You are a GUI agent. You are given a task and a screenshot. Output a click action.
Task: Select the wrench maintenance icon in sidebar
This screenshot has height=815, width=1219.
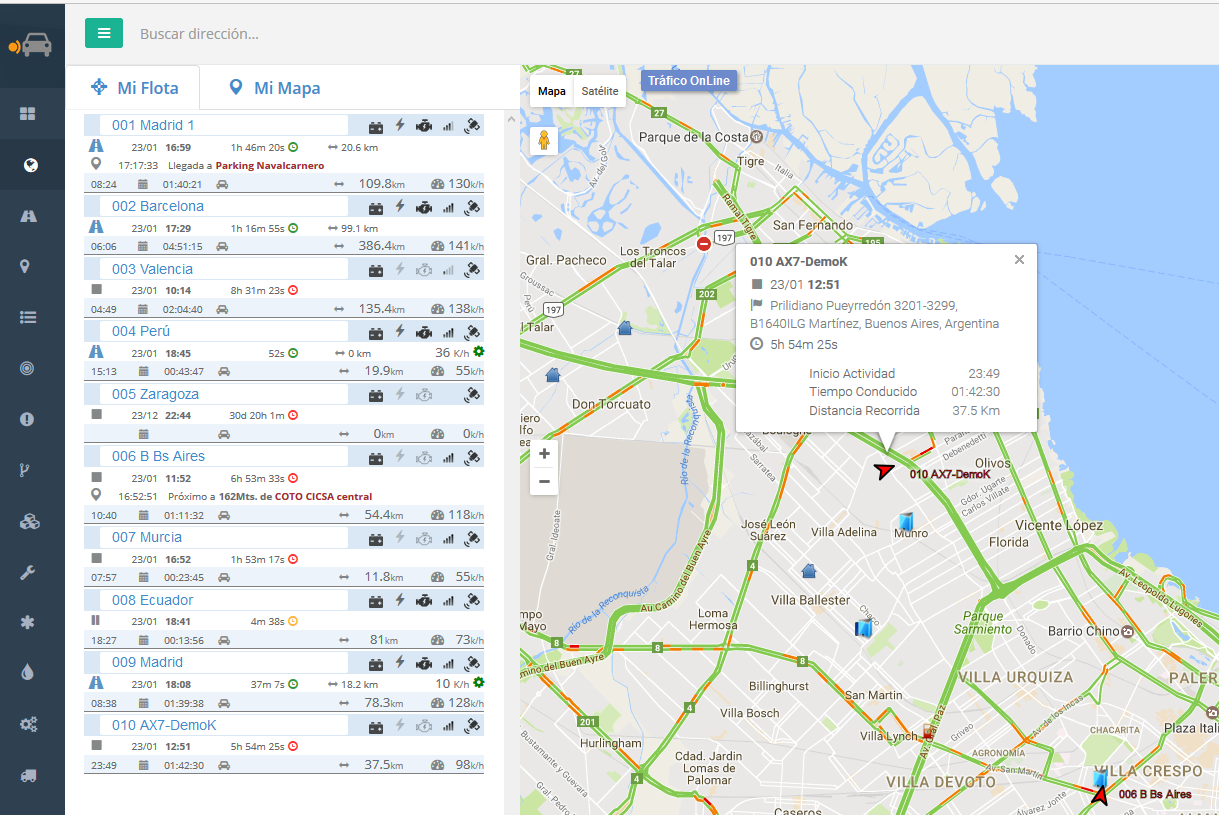[x=29, y=571]
